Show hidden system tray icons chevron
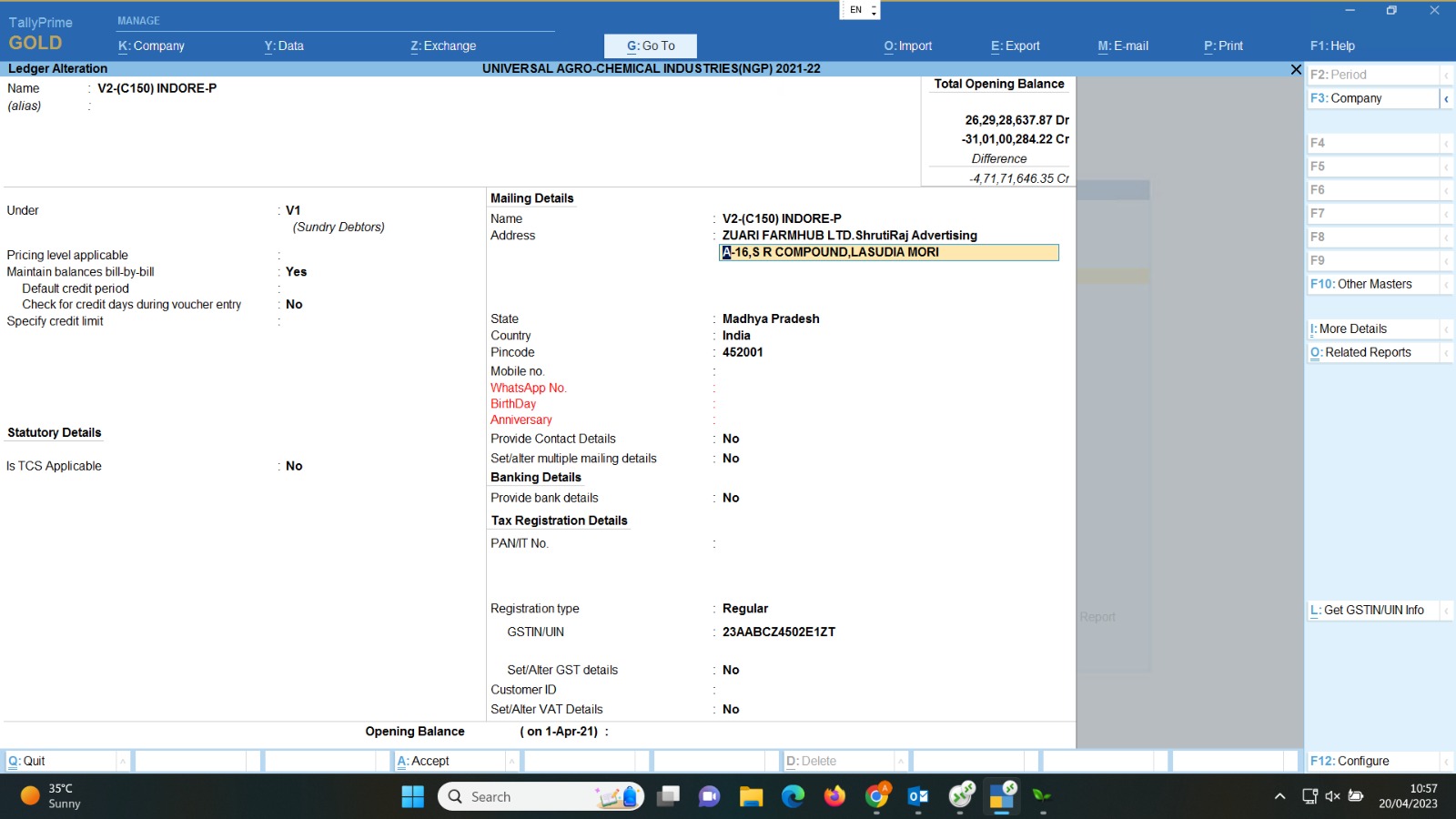 1279,796
